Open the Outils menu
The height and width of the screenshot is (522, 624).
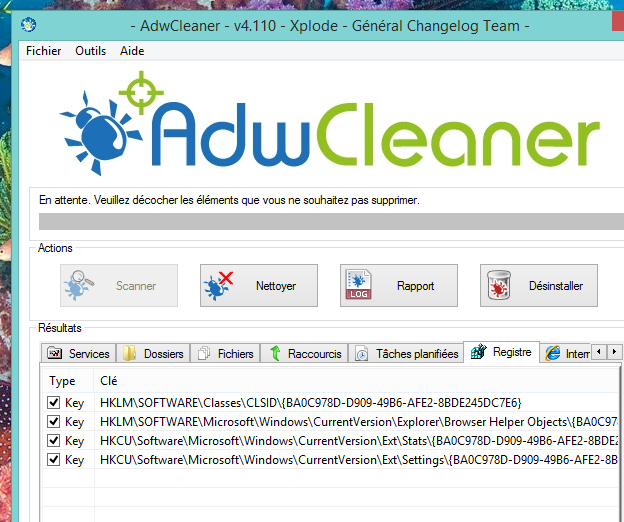(x=91, y=51)
